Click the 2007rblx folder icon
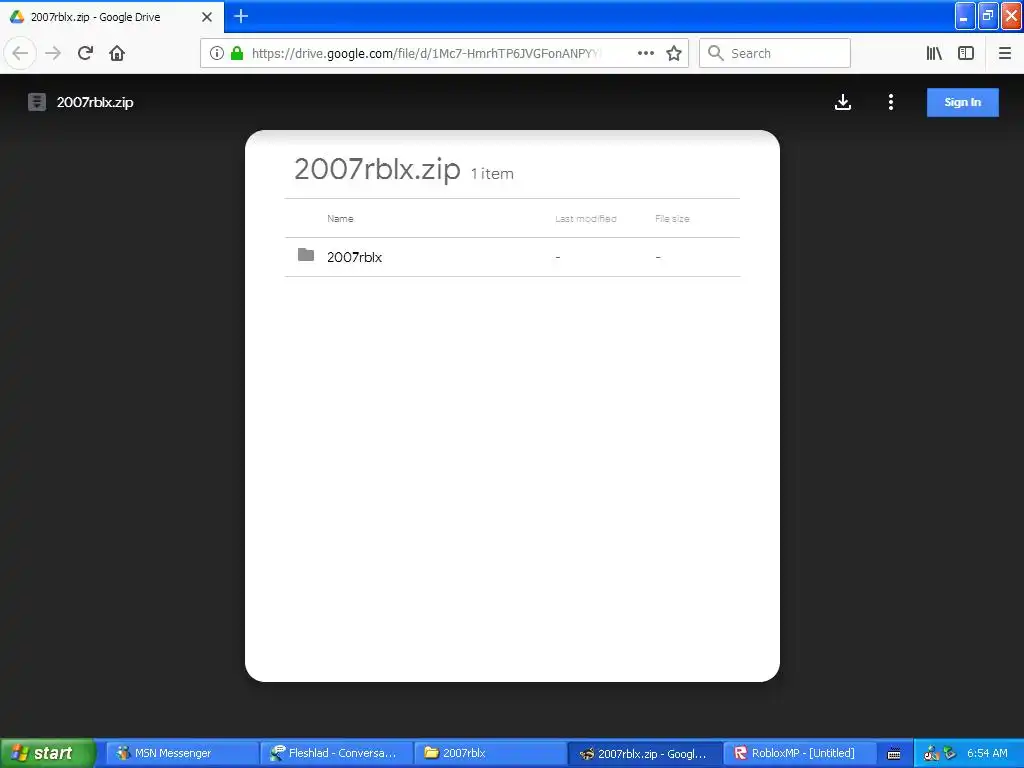This screenshot has height=768, width=1024. [x=306, y=255]
